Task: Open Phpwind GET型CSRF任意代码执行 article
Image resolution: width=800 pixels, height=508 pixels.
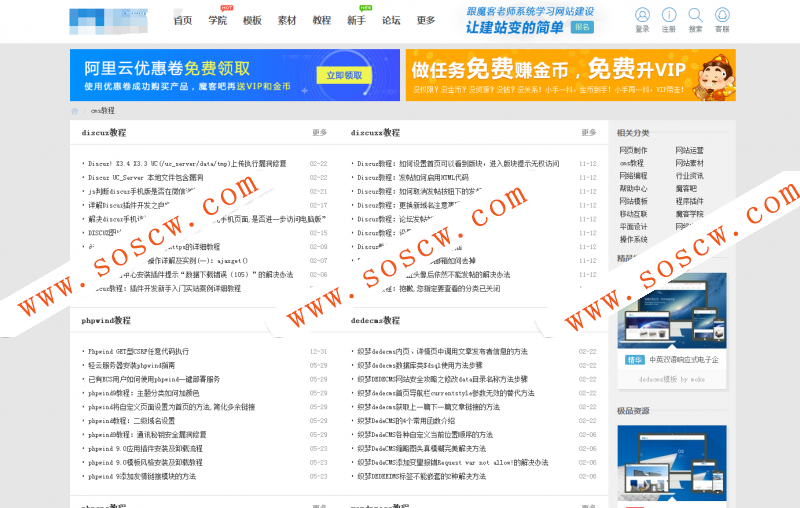Action: [138, 351]
